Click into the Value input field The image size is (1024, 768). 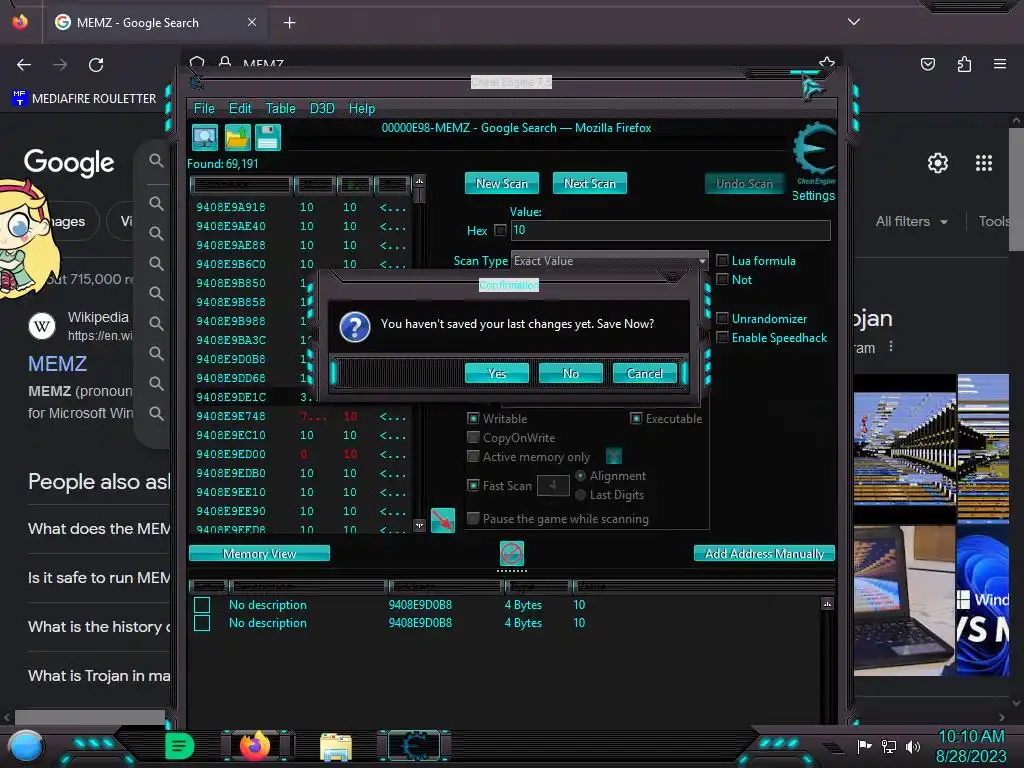(671, 230)
